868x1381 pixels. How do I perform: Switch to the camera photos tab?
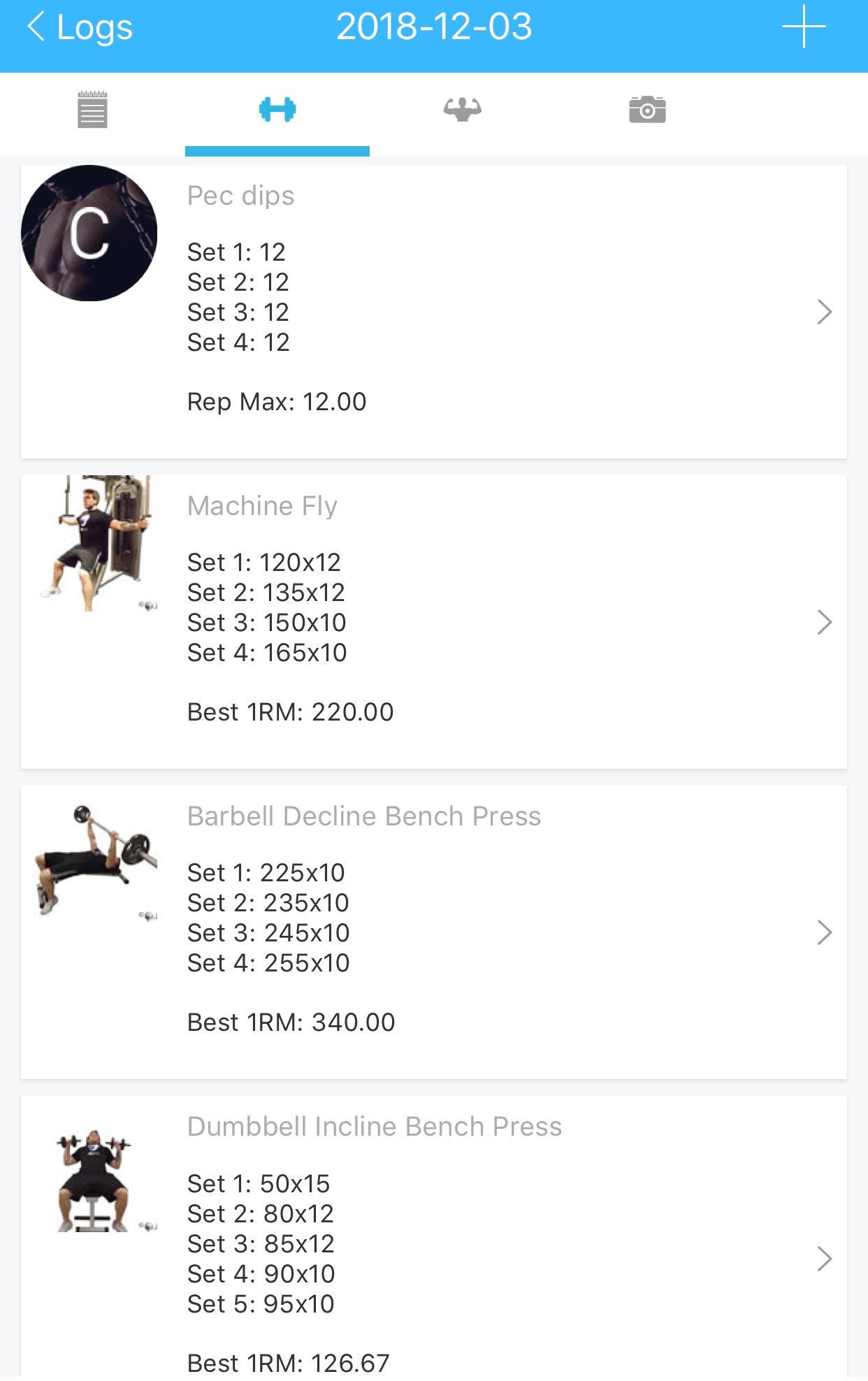(x=647, y=110)
